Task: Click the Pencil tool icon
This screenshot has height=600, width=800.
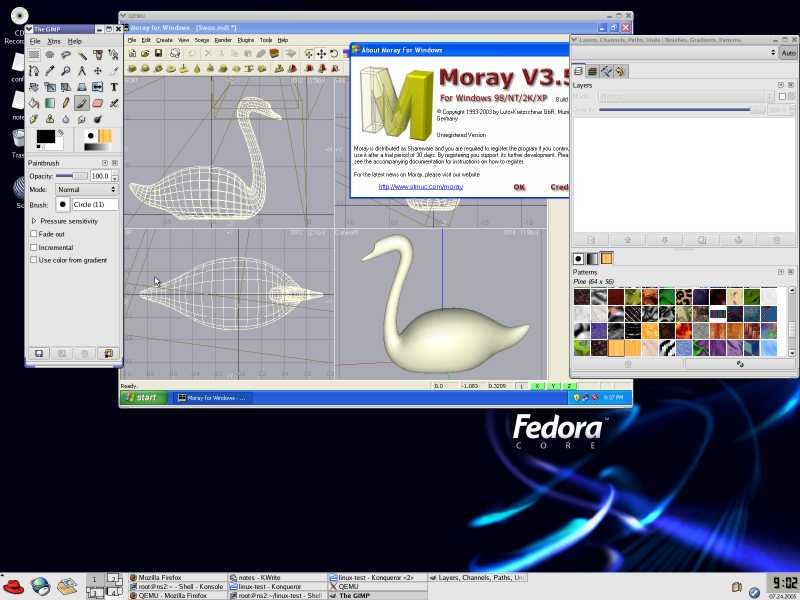Action: click(x=66, y=103)
